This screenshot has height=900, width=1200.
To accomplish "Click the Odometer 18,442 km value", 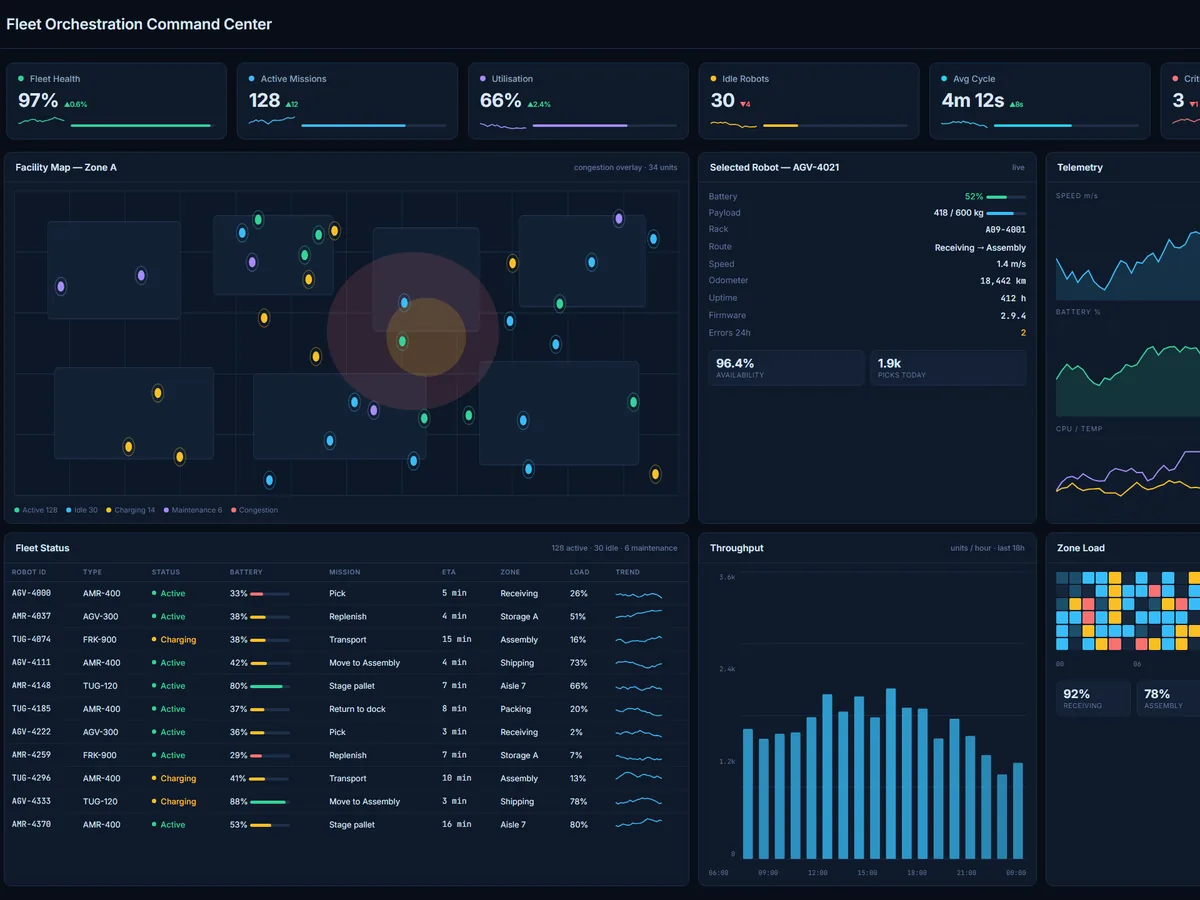I will point(1003,281).
